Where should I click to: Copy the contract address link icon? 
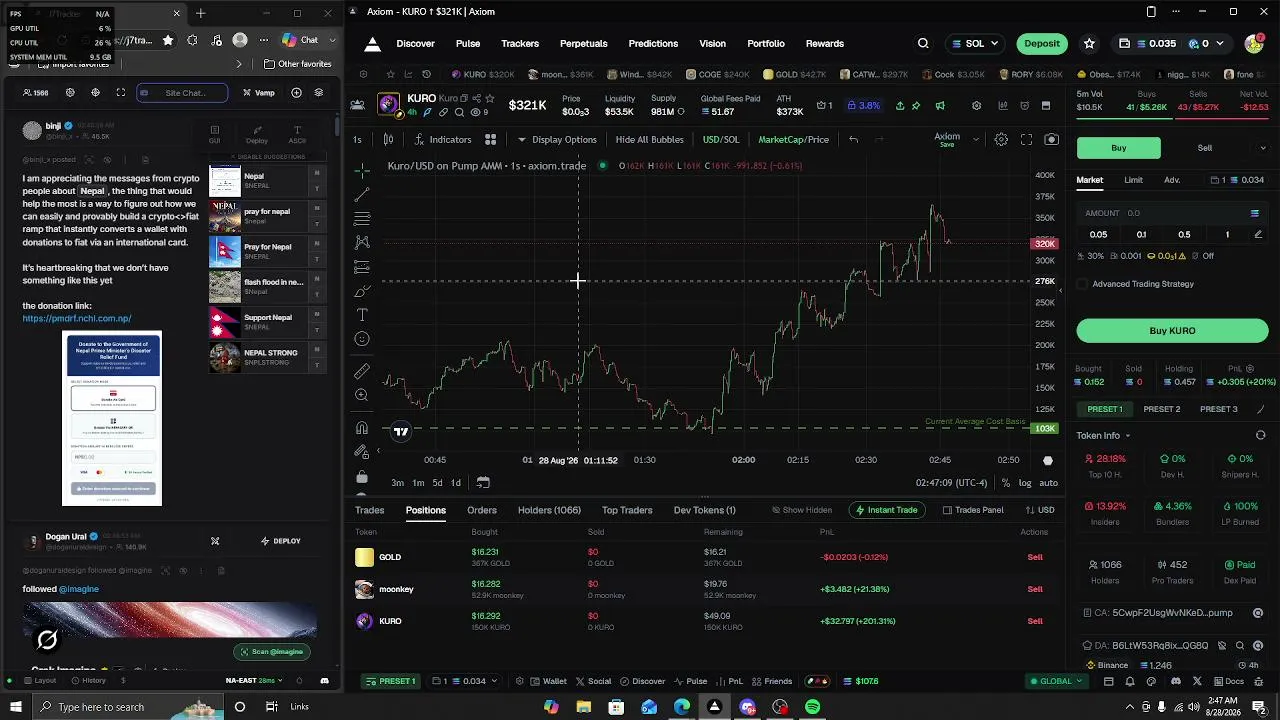point(1258,613)
